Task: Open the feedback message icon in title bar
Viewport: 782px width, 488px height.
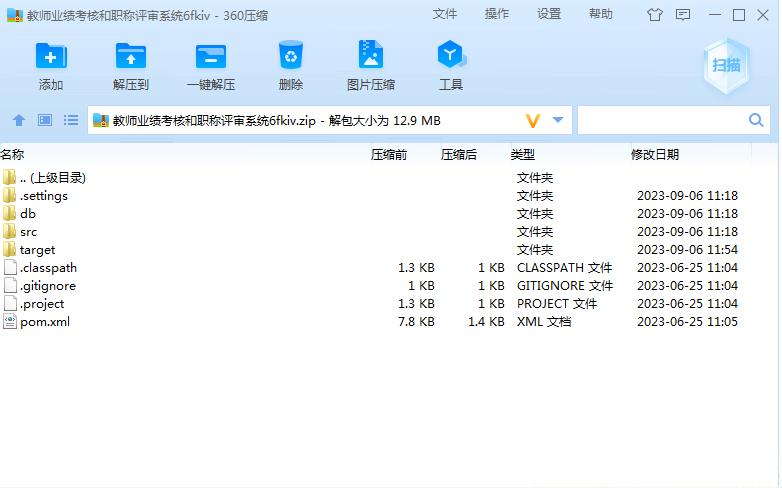Action: coord(683,15)
